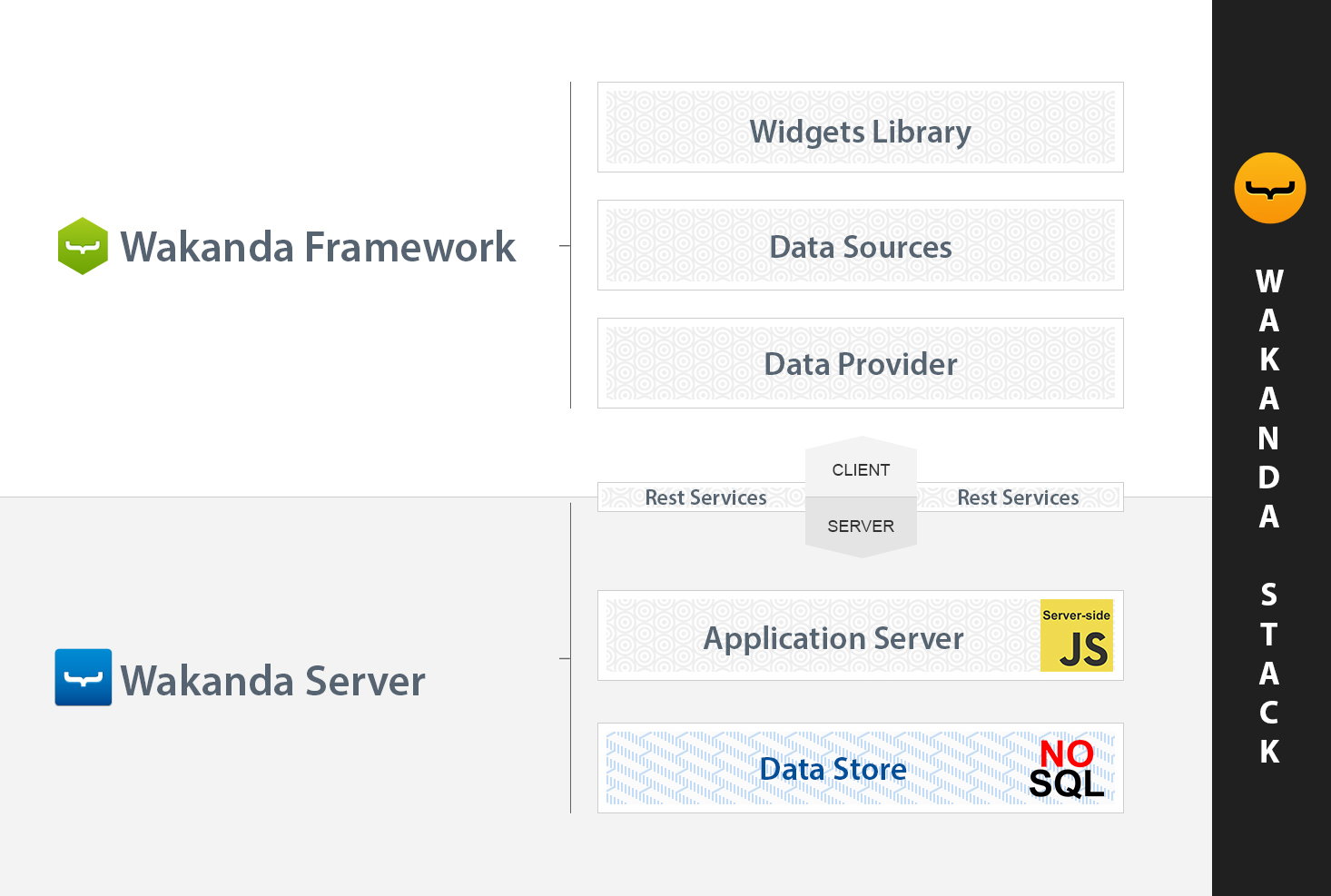Click the right Rest Services bar

1018,497
